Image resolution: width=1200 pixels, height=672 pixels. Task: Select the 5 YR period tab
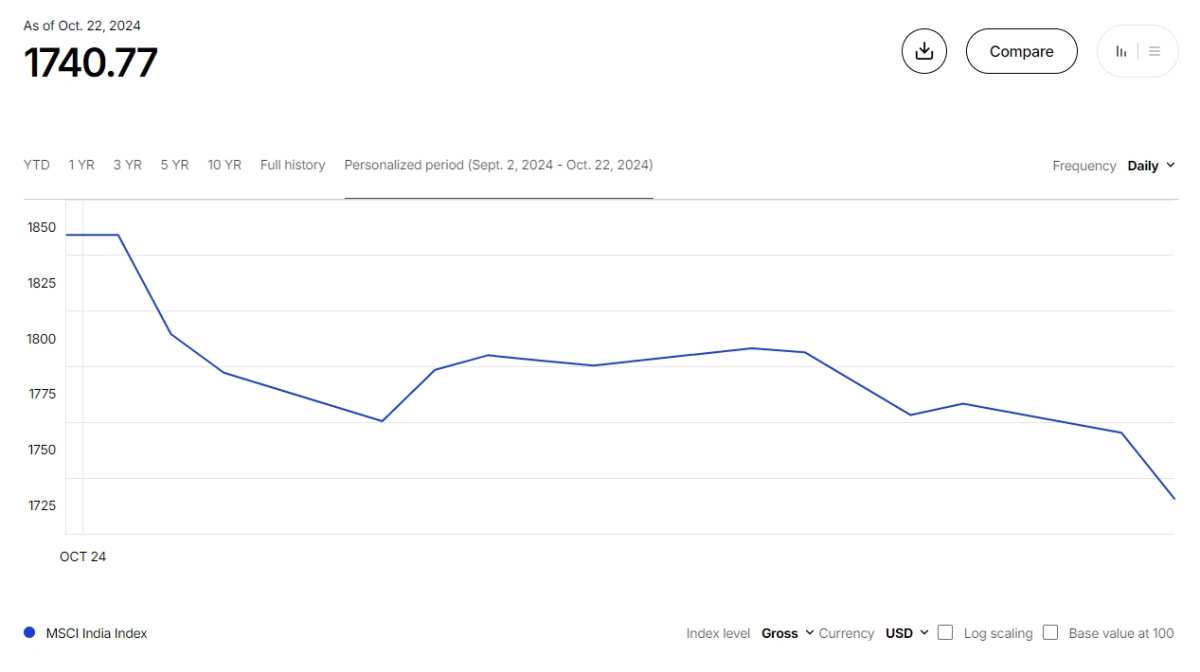[174, 165]
